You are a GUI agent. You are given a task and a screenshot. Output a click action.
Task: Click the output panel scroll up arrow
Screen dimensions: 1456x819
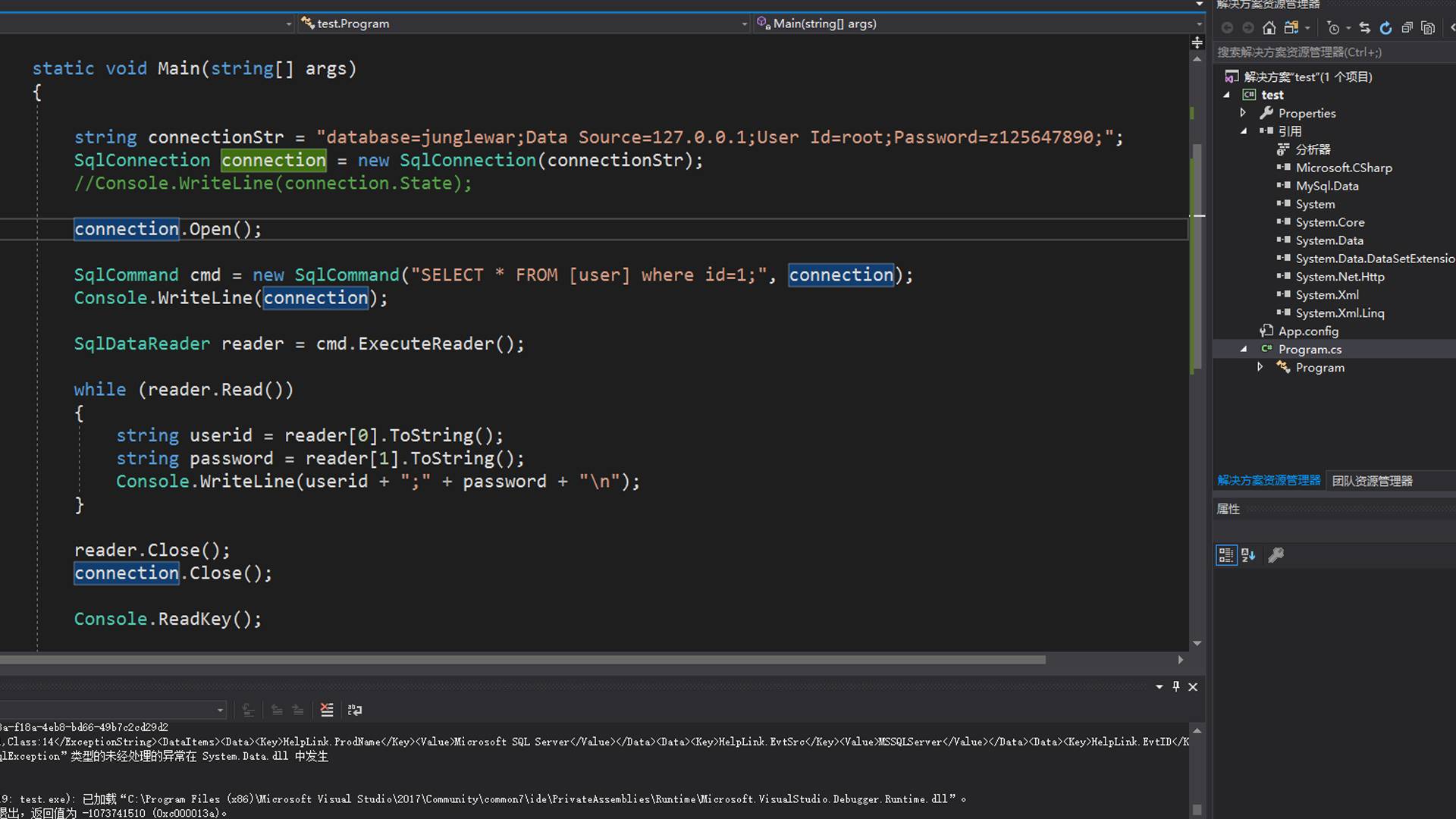1197,731
